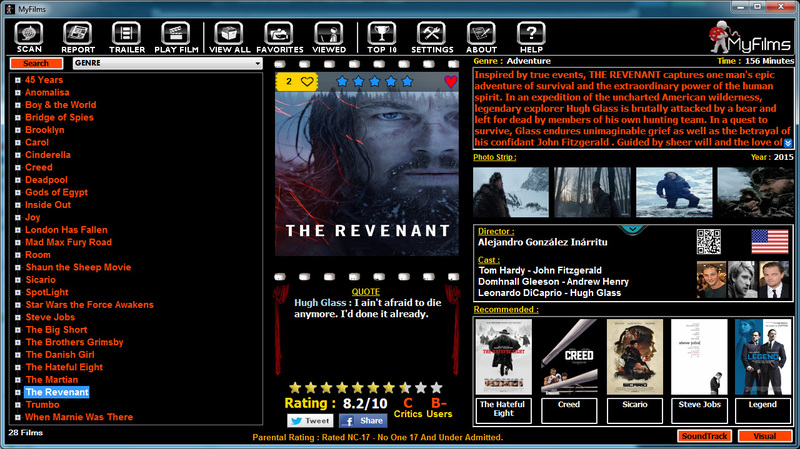Open the Report tool

point(78,37)
